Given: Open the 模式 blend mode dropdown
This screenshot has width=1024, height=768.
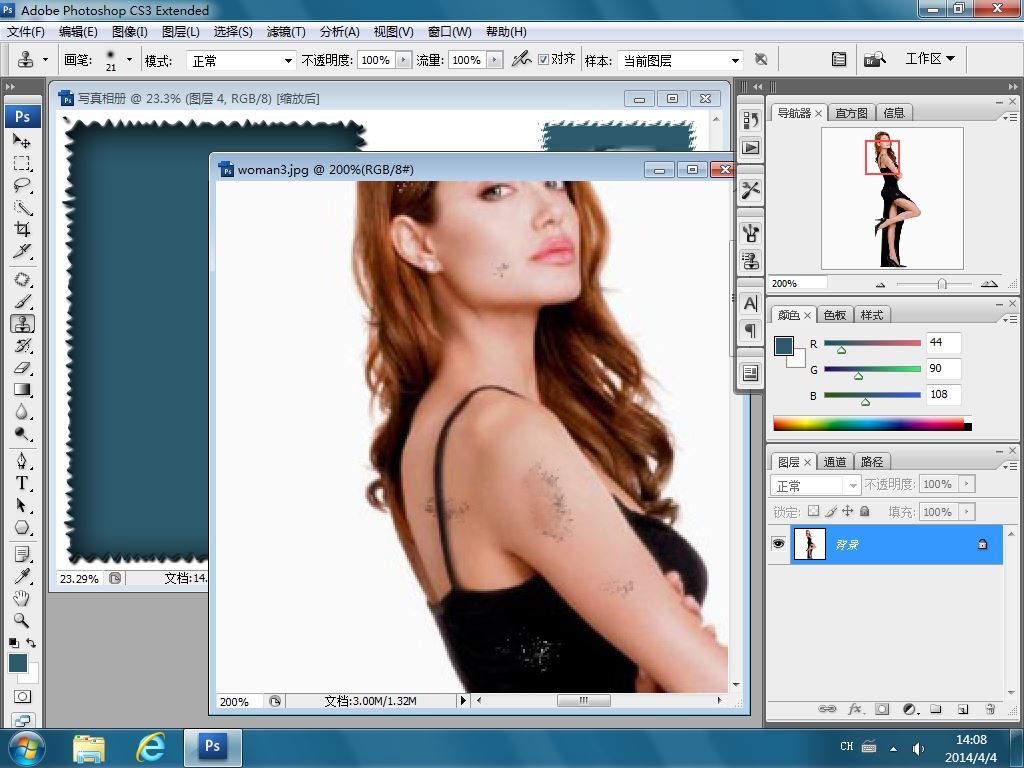Looking at the screenshot, I should tap(242, 60).
